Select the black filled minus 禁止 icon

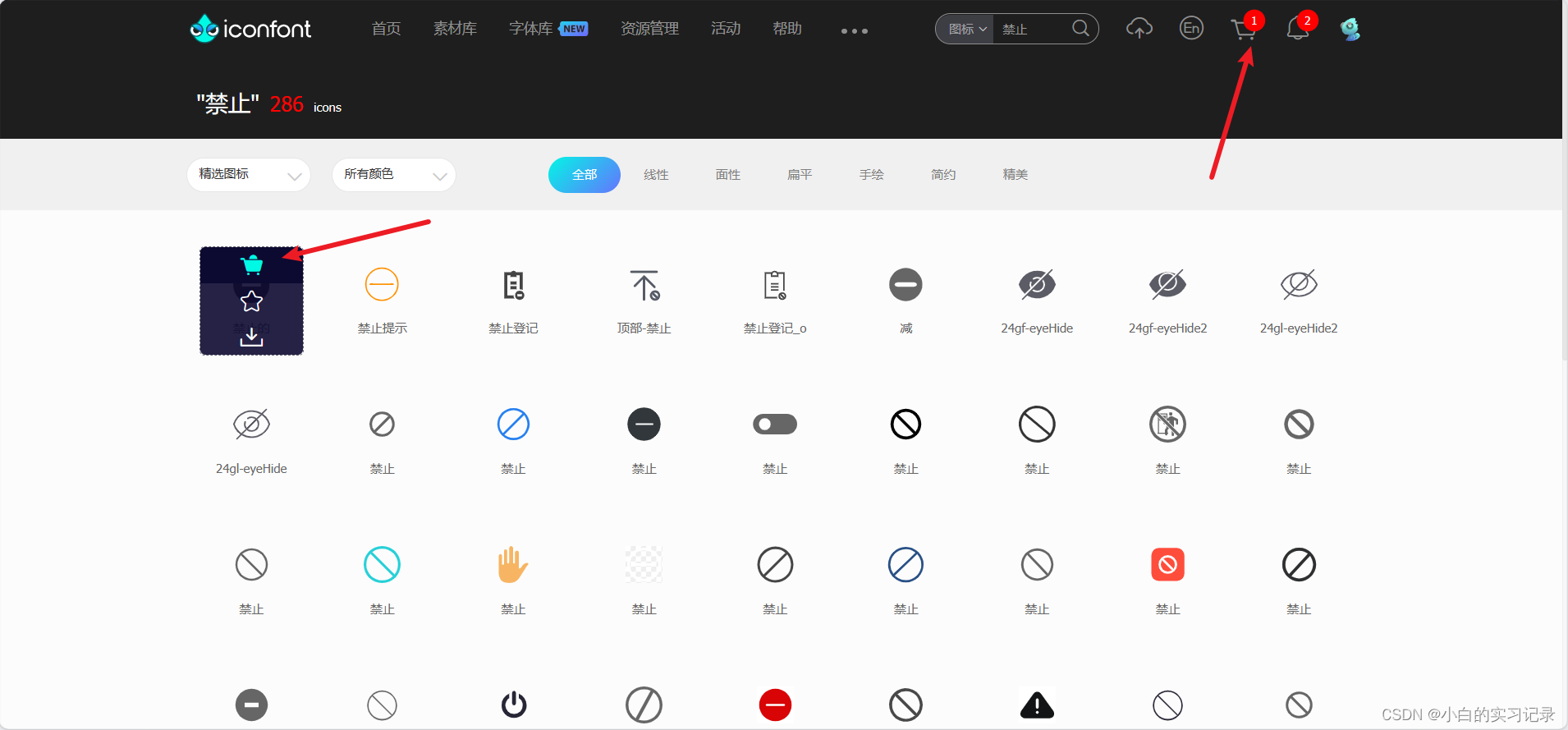pyautogui.click(x=644, y=425)
